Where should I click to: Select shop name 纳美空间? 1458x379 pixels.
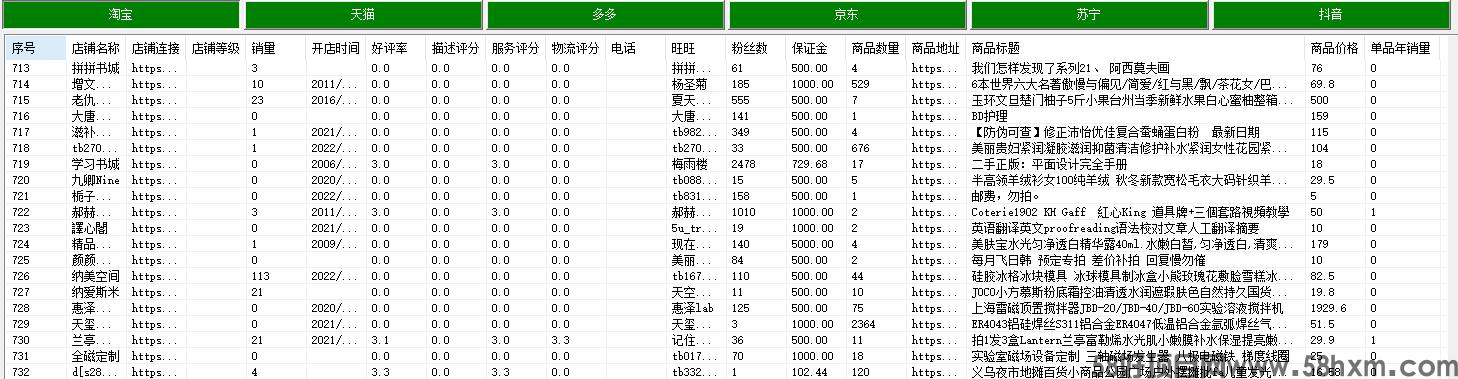pyautogui.click(x=96, y=276)
